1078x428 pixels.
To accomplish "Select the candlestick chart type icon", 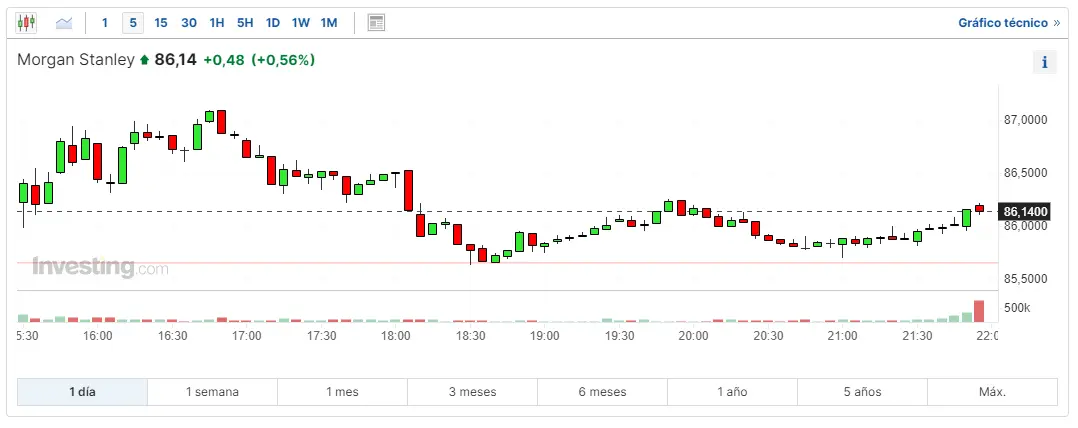I will coord(26,23).
